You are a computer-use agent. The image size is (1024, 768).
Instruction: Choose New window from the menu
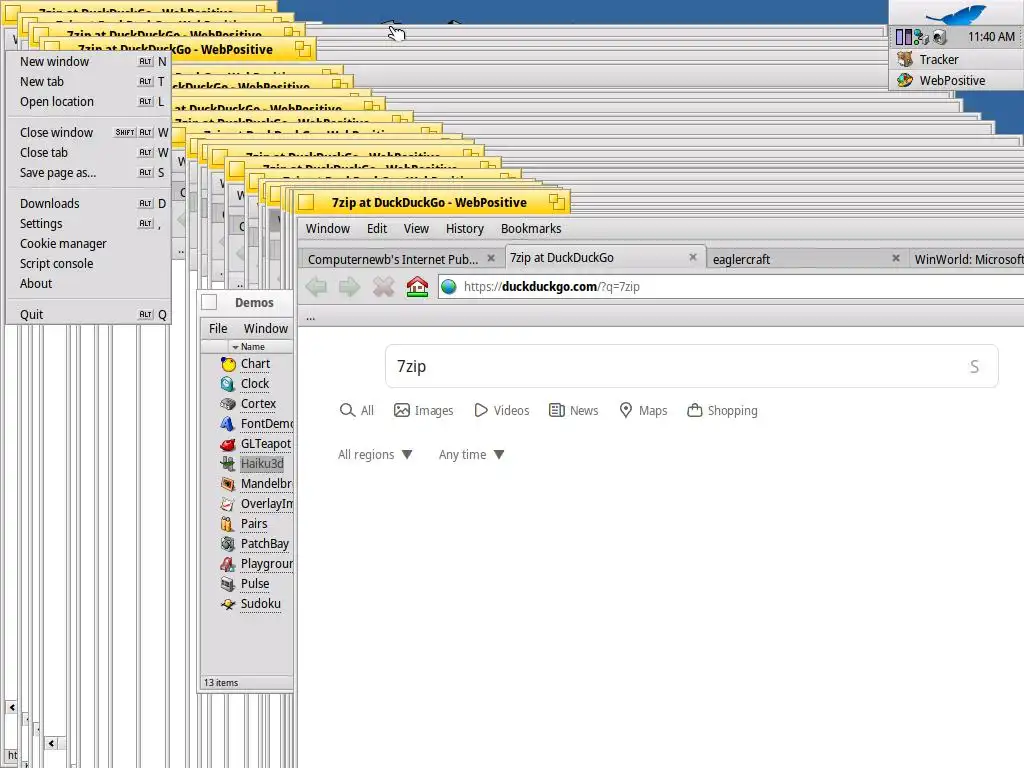pos(89,61)
